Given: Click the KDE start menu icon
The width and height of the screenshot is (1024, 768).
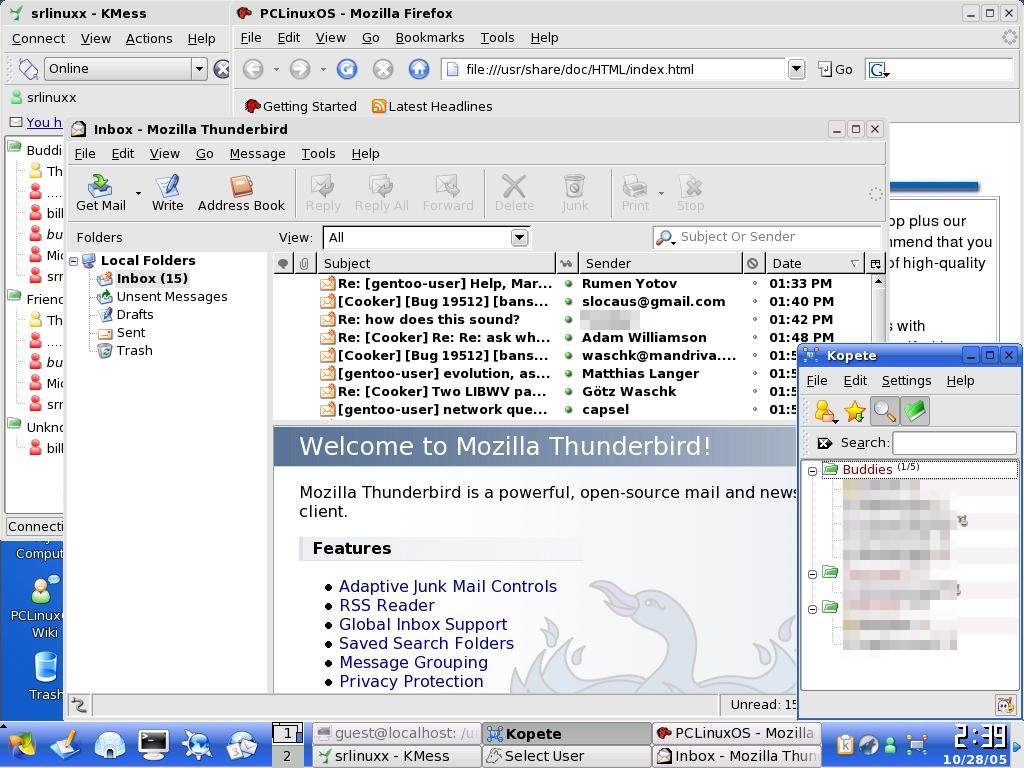Looking at the screenshot, I should (20, 746).
